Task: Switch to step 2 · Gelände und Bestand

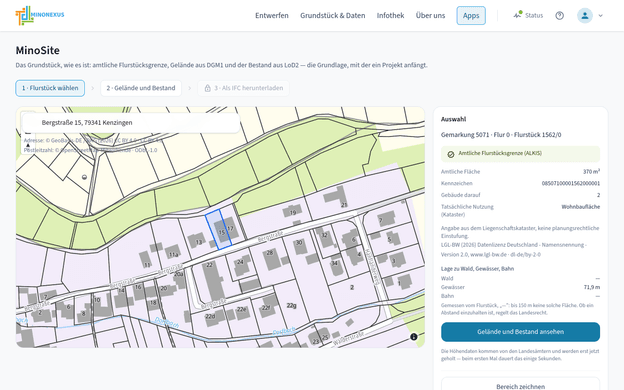Action: tap(141, 88)
